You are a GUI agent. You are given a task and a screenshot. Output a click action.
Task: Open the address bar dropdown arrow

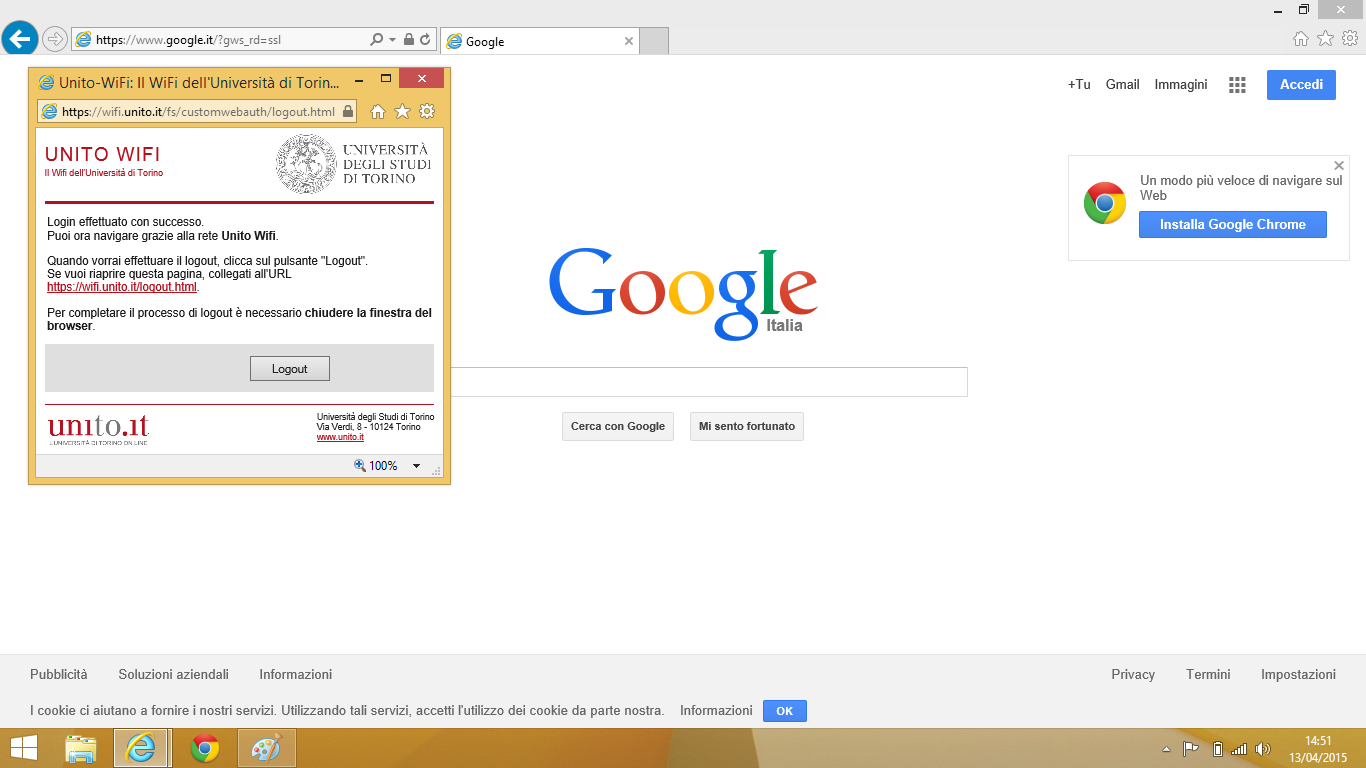(392, 40)
